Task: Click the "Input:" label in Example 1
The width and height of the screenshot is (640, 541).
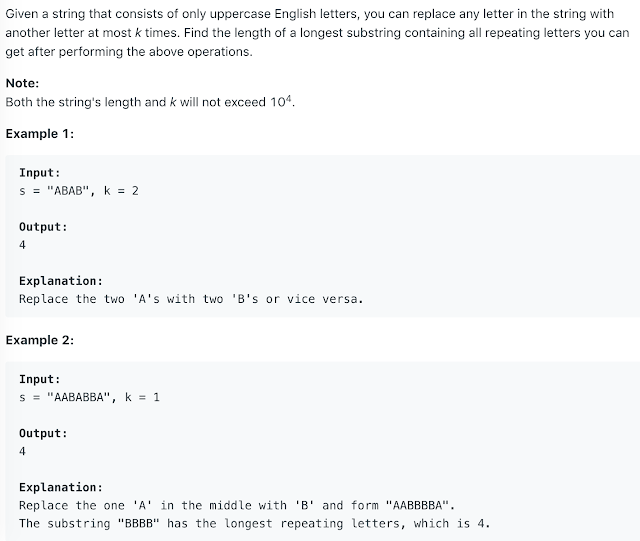Action: coord(40,173)
